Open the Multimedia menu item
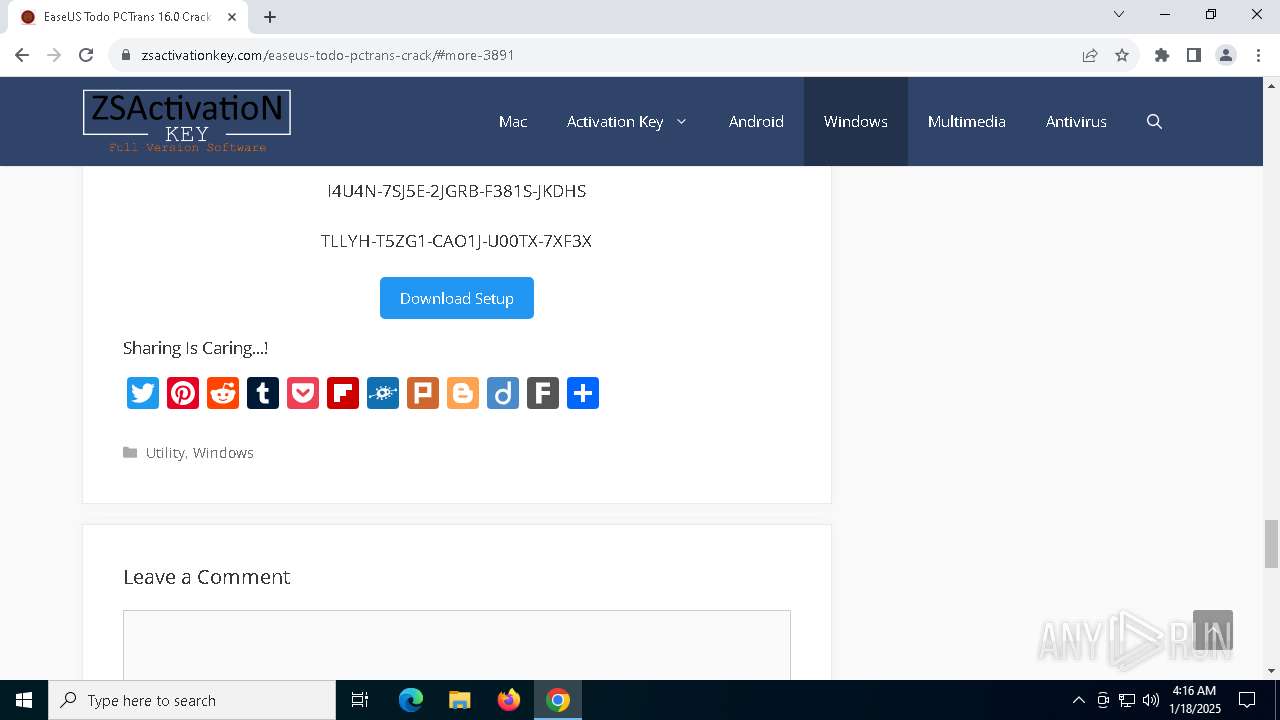The height and width of the screenshot is (720, 1280). coord(967,121)
